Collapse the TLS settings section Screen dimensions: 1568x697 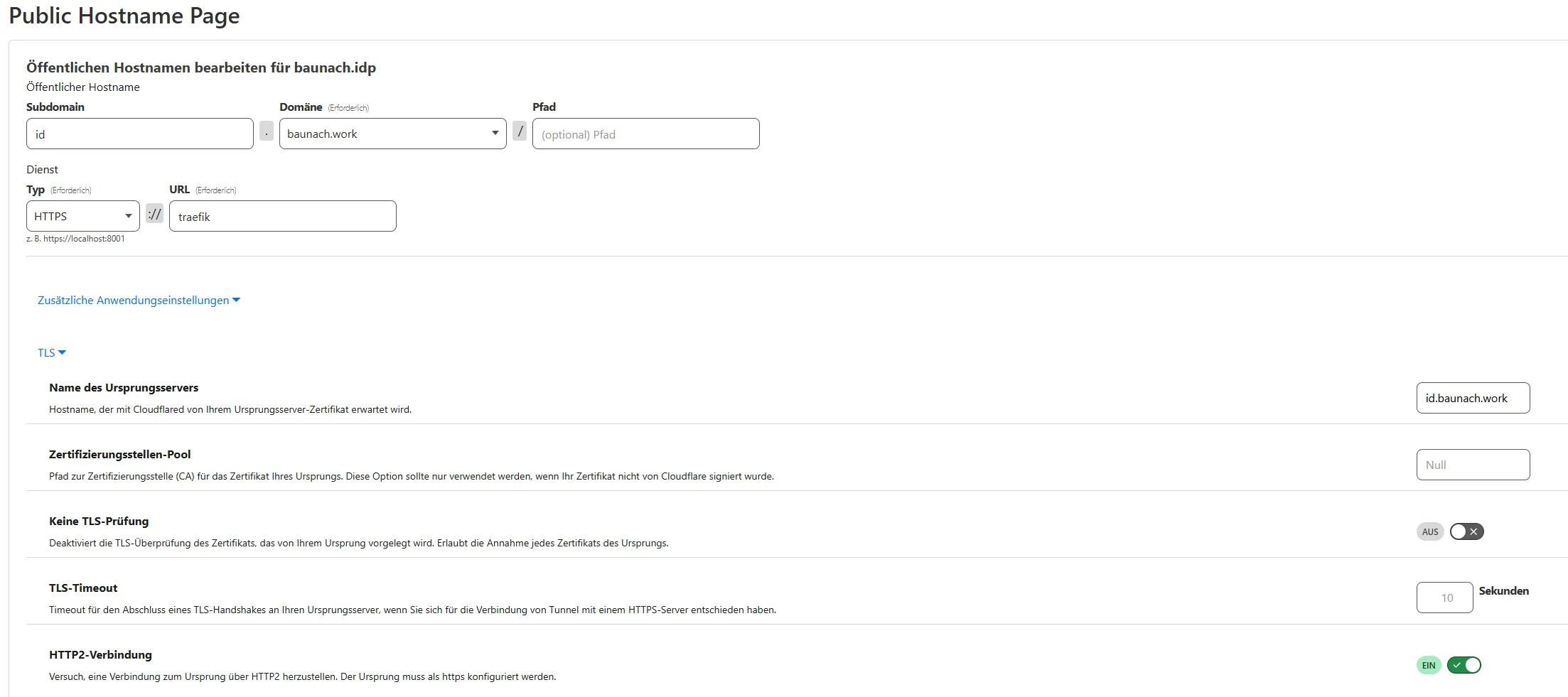[51, 353]
